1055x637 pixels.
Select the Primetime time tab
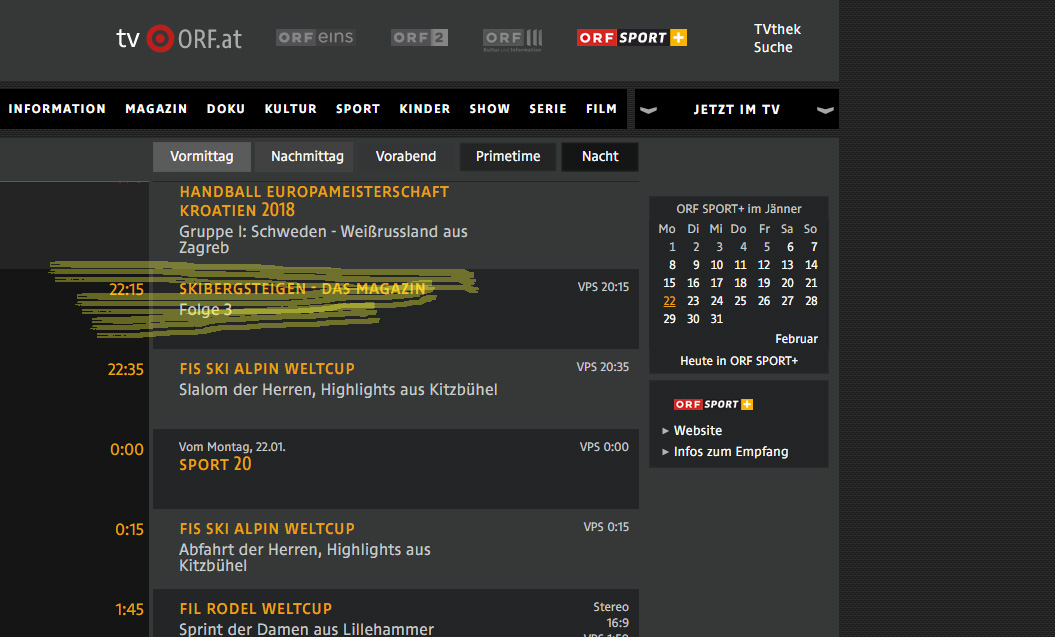[x=508, y=157]
